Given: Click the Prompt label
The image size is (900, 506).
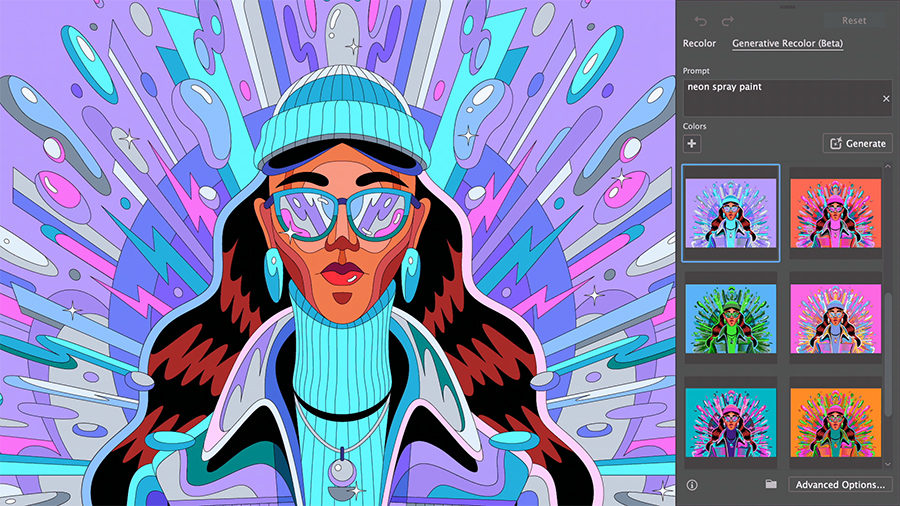Looking at the screenshot, I should tap(696, 71).
